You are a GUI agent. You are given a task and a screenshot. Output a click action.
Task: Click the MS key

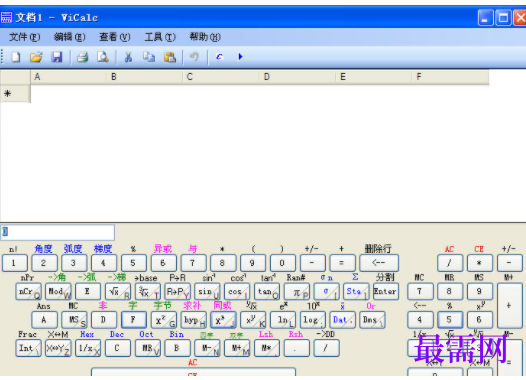point(74,320)
